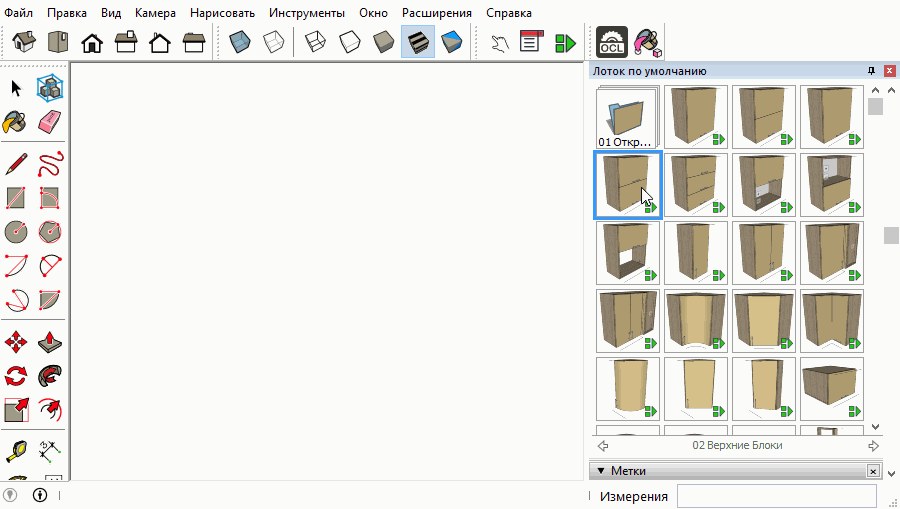
Task: Open the Инструменты menu
Action: (307, 13)
